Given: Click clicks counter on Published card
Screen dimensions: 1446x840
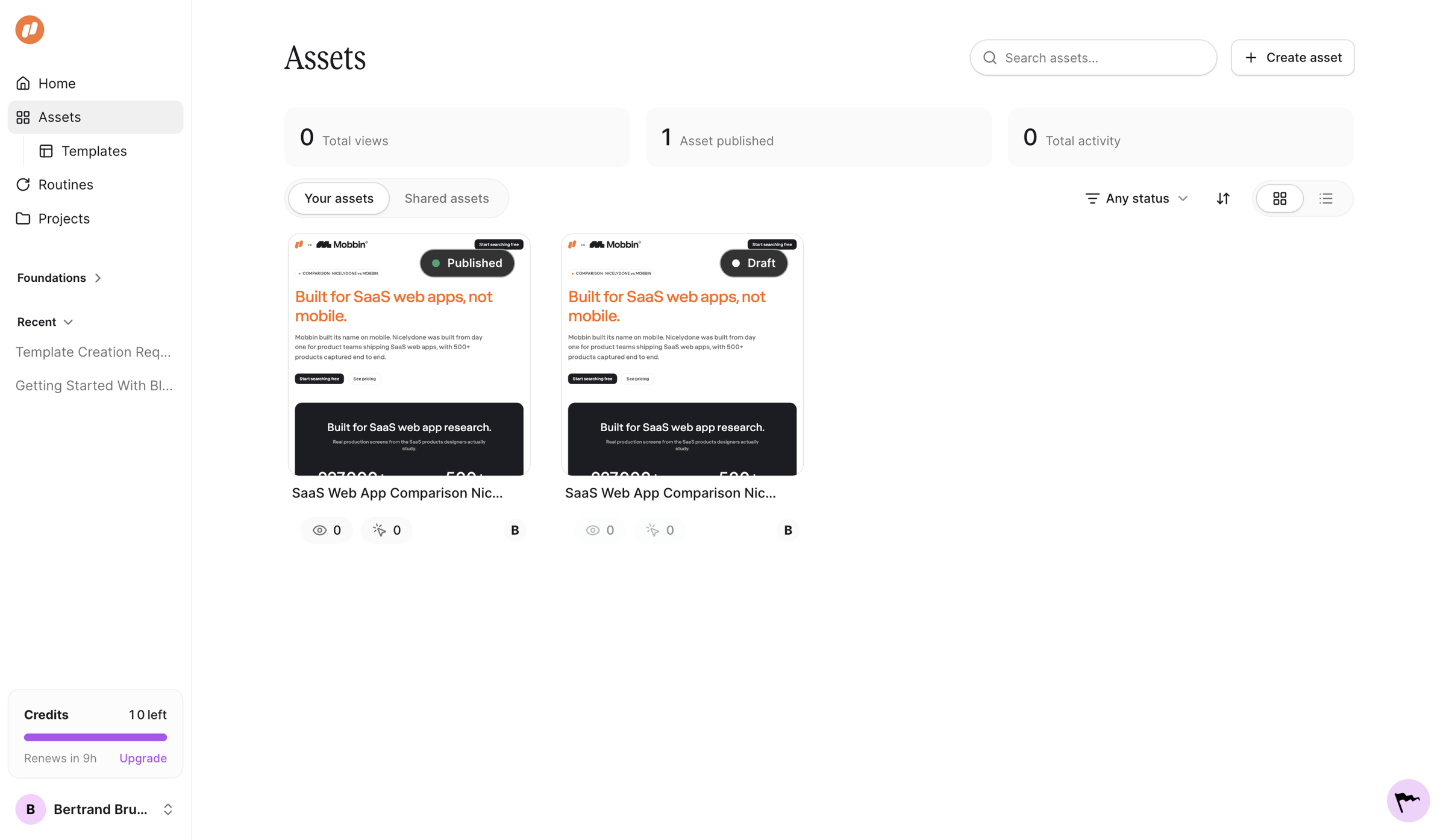Looking at the screenshot, I should pyautogui.click(x=387, y=530).
